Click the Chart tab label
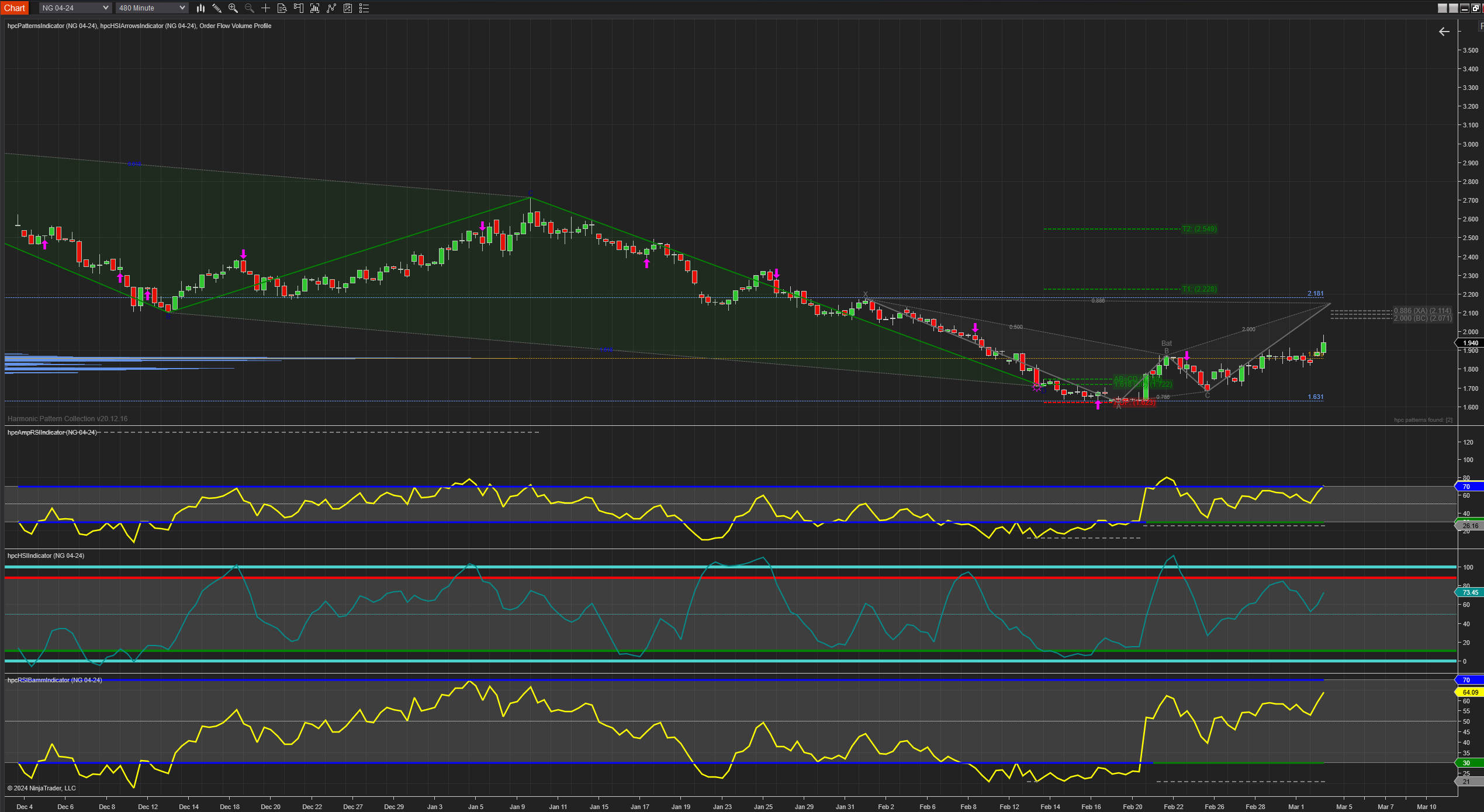The image size is (1484, 812). coord(15,8)
